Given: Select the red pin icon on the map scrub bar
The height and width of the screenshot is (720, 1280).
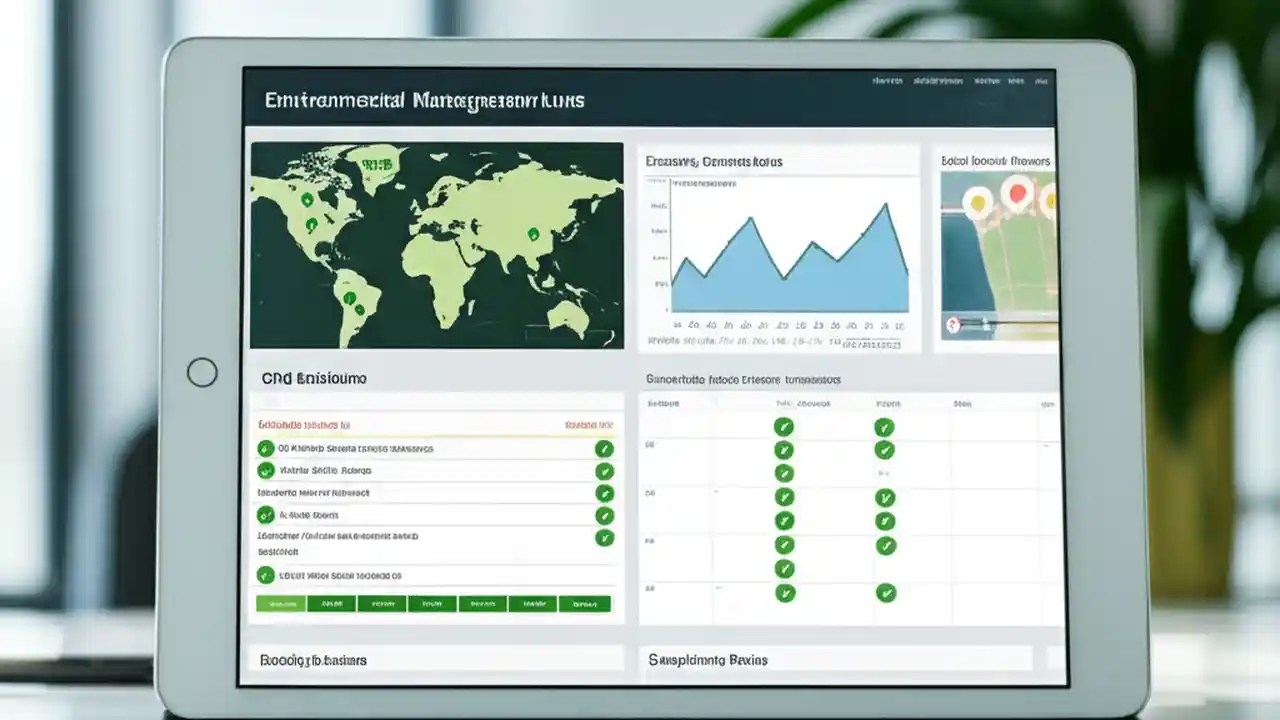Looking at the screenshot, I should coord(952,324).
